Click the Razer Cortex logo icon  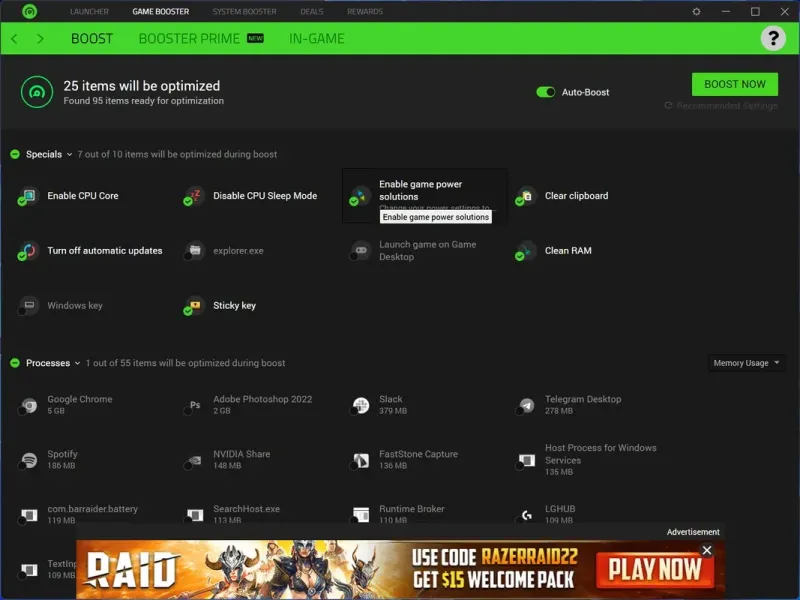pyautogui.click(x=30, y=11)
